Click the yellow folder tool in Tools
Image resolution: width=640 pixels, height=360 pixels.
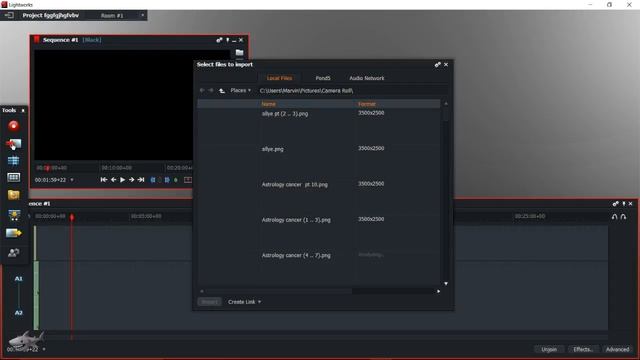pos(13,195)
